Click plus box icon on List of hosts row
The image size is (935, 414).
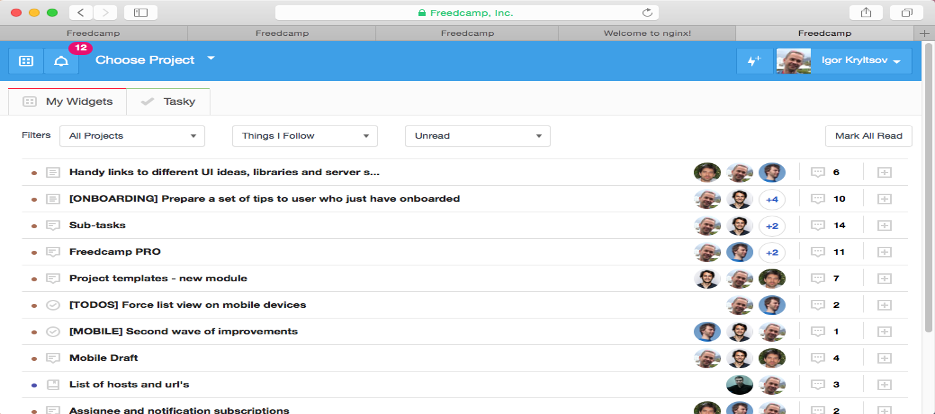pyautogui.click(x=884, y=385)
